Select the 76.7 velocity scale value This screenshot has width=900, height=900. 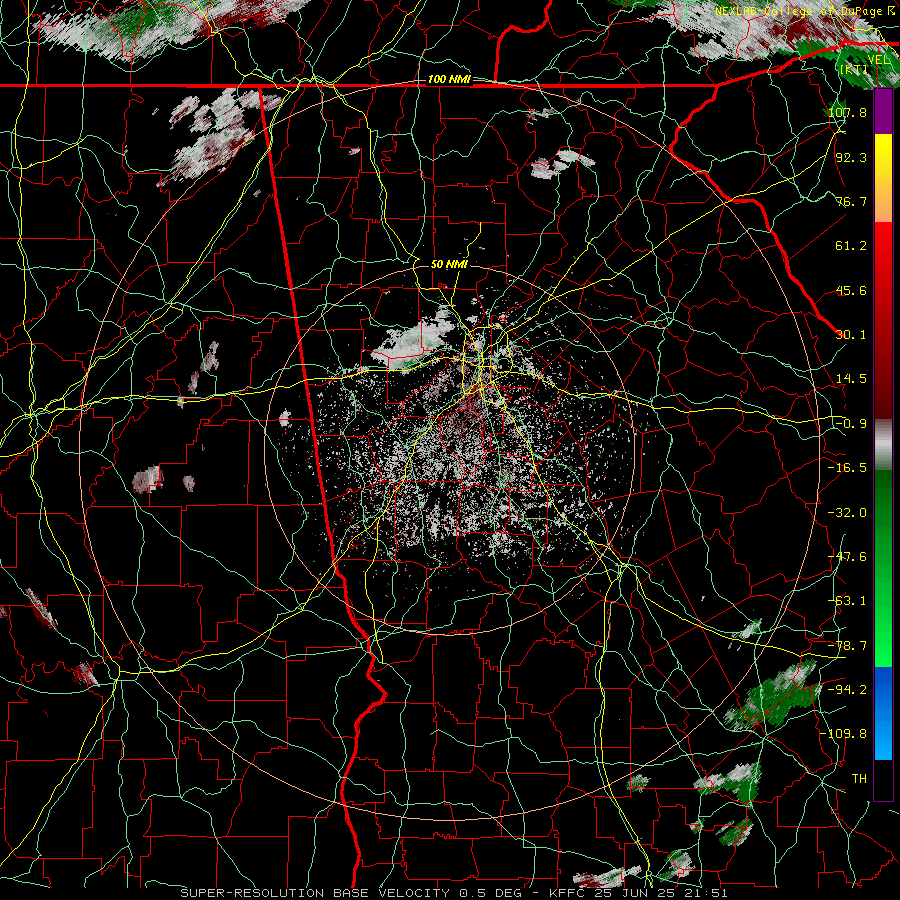click(x=851, y=201)
